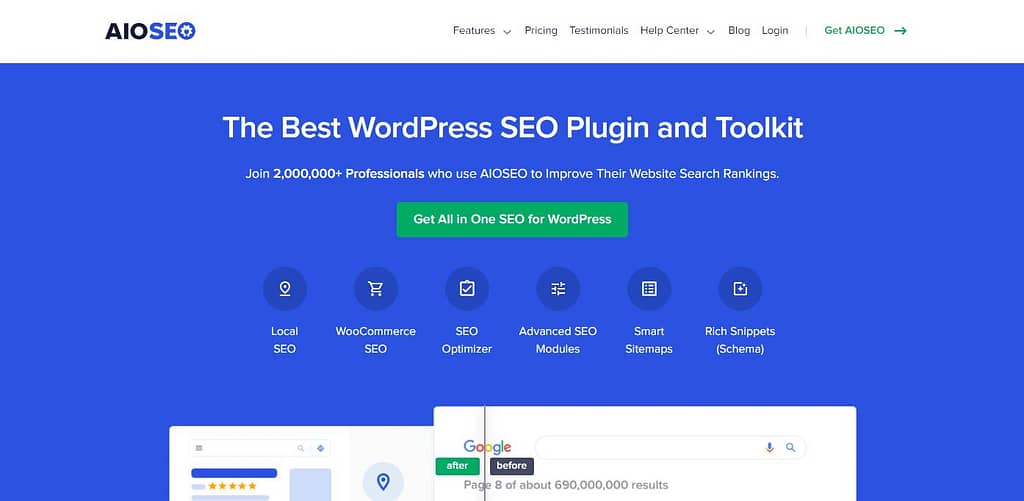Click the Smart Sitemaps list icon
The width and height of the screenshot is (1024, 501).
[x=649, y=289]
